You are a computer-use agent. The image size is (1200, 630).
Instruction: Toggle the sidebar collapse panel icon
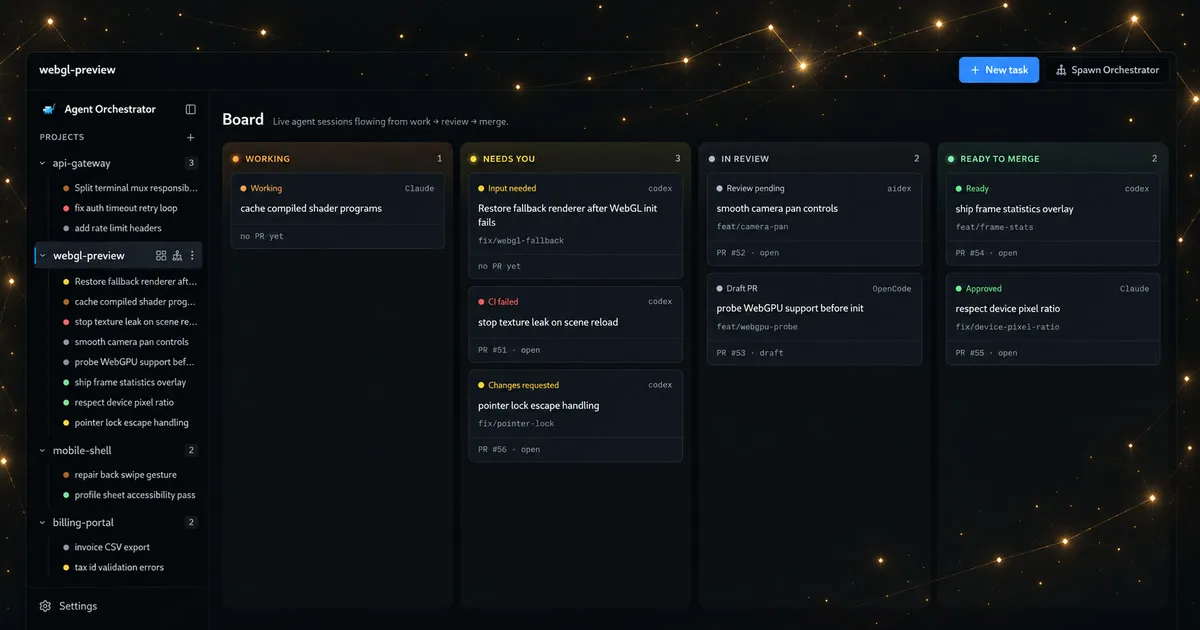tap(191, 109)
